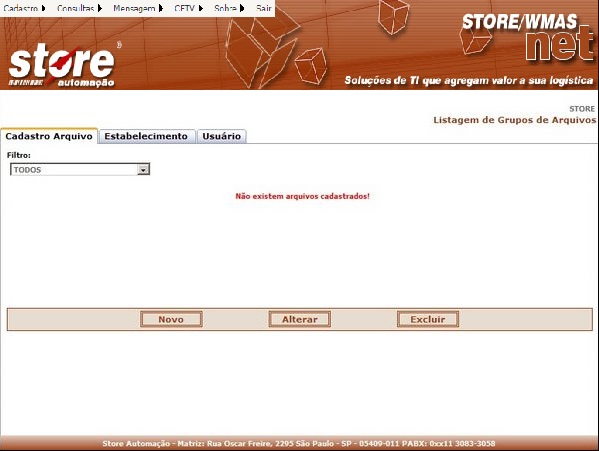599x451 pixels.
Task: Expand the Sobre menu arrow
Action: click(242, 8)
